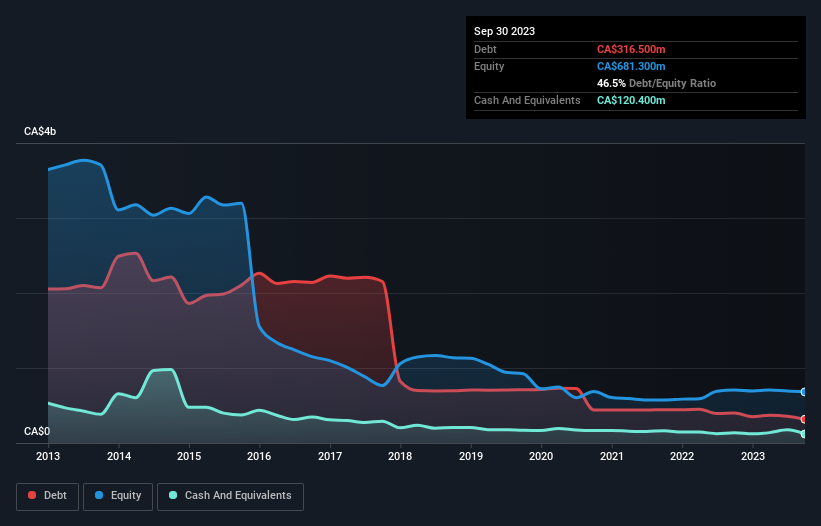Viewport: 821px width, 526px height.
Task: Click the 2015 x-axis label
Action: (189, 456)
